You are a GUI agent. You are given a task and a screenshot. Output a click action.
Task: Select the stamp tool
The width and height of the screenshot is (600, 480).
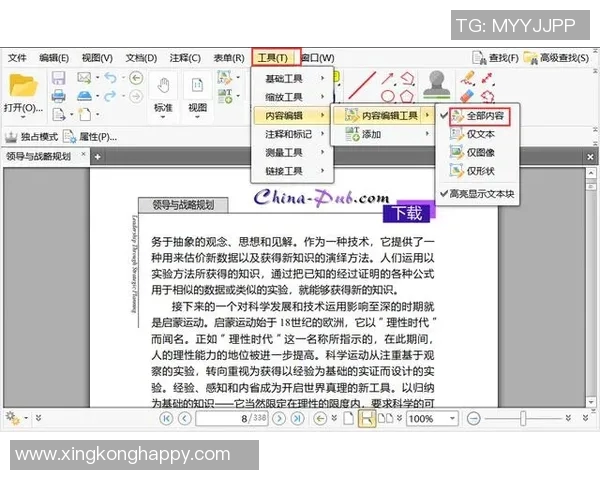[x=437, y=85]
